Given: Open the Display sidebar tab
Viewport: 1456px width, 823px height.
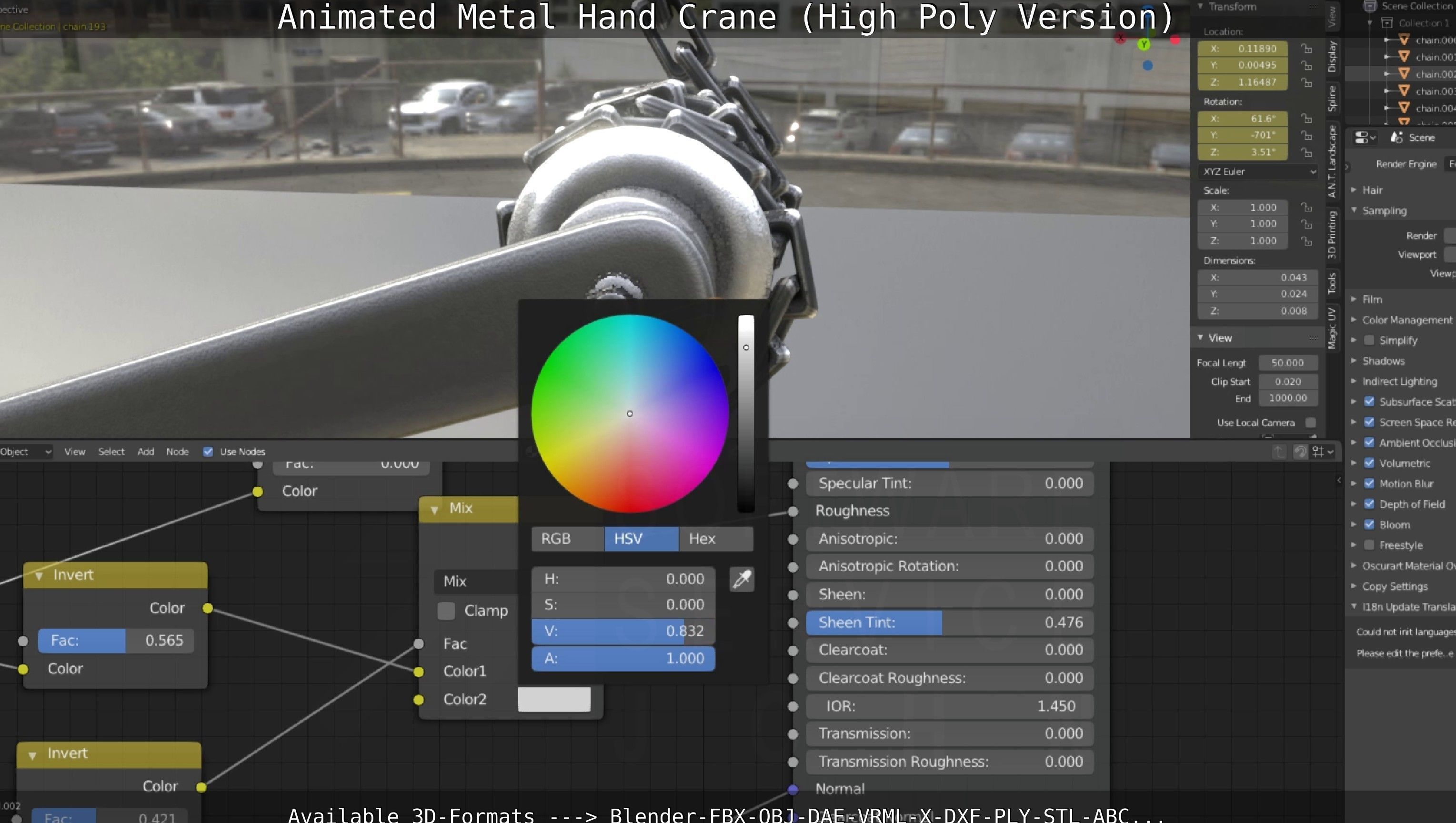Looking at the screenshot, I should pyautogui.click(x=1332, y=57).
